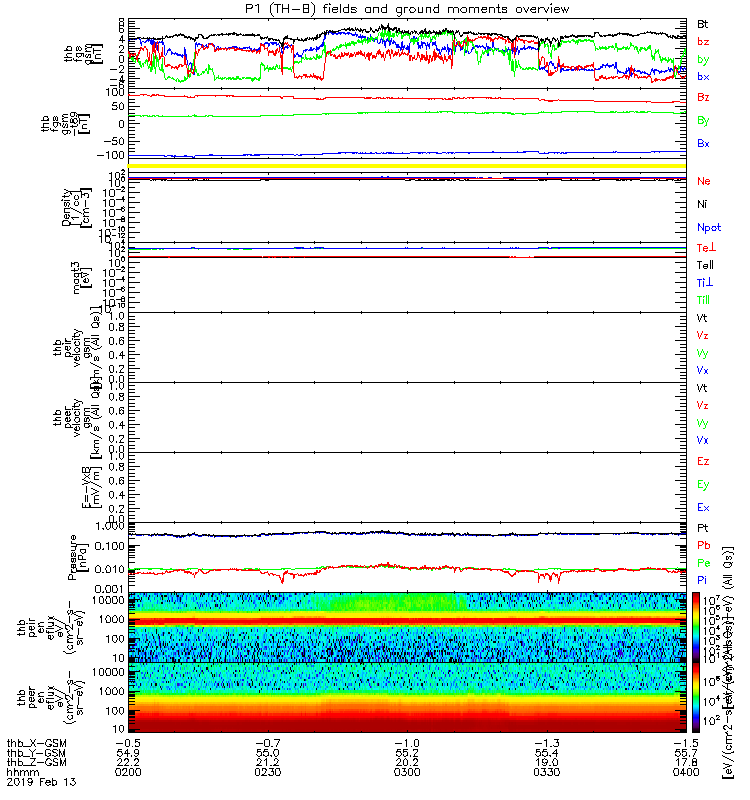Viewport: 750px width, 800px height.
Task: Click the 0300 time axis label
Action: 407,772
